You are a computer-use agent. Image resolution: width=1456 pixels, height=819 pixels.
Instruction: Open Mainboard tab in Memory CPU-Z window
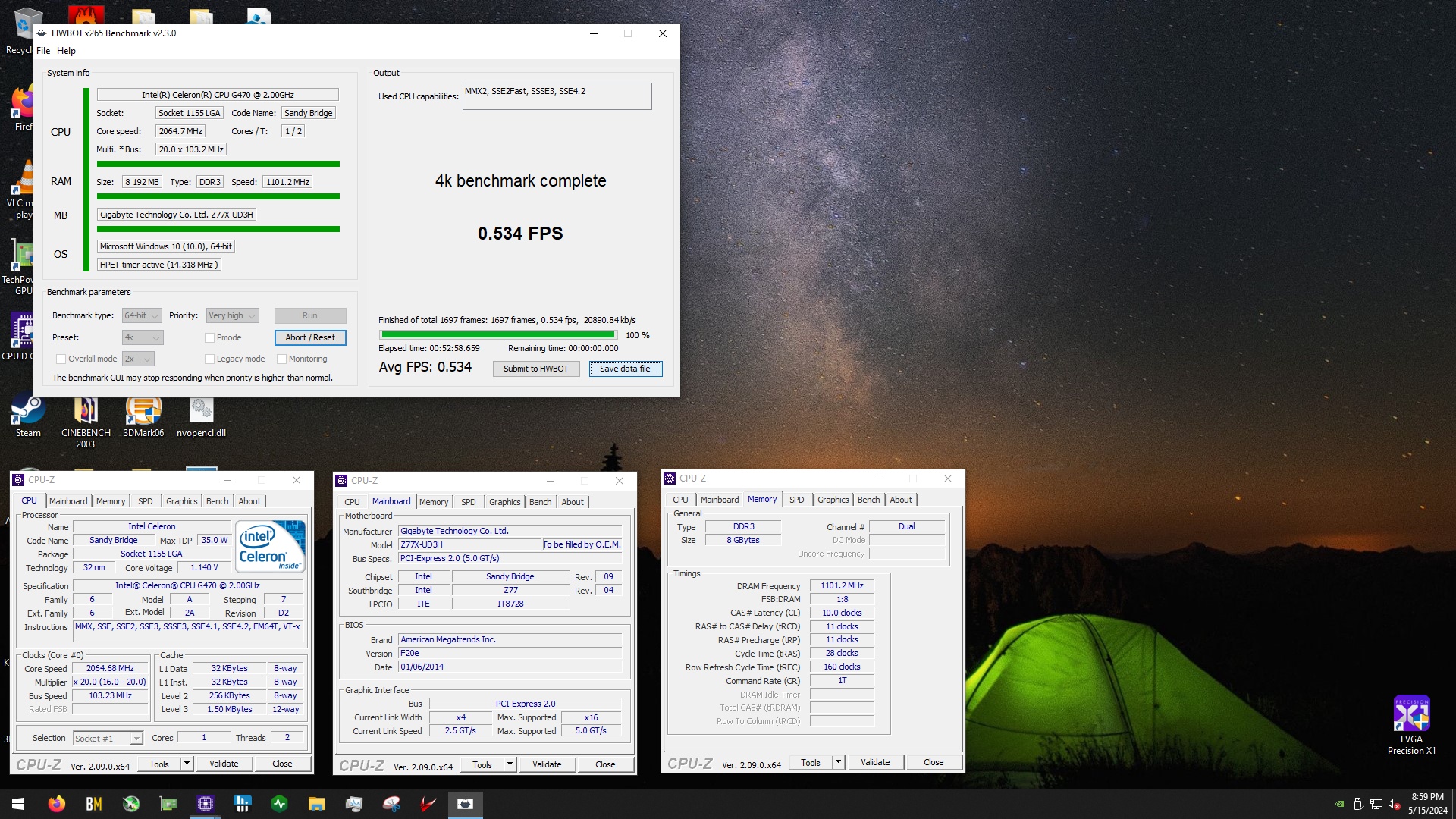coord(720,500)
